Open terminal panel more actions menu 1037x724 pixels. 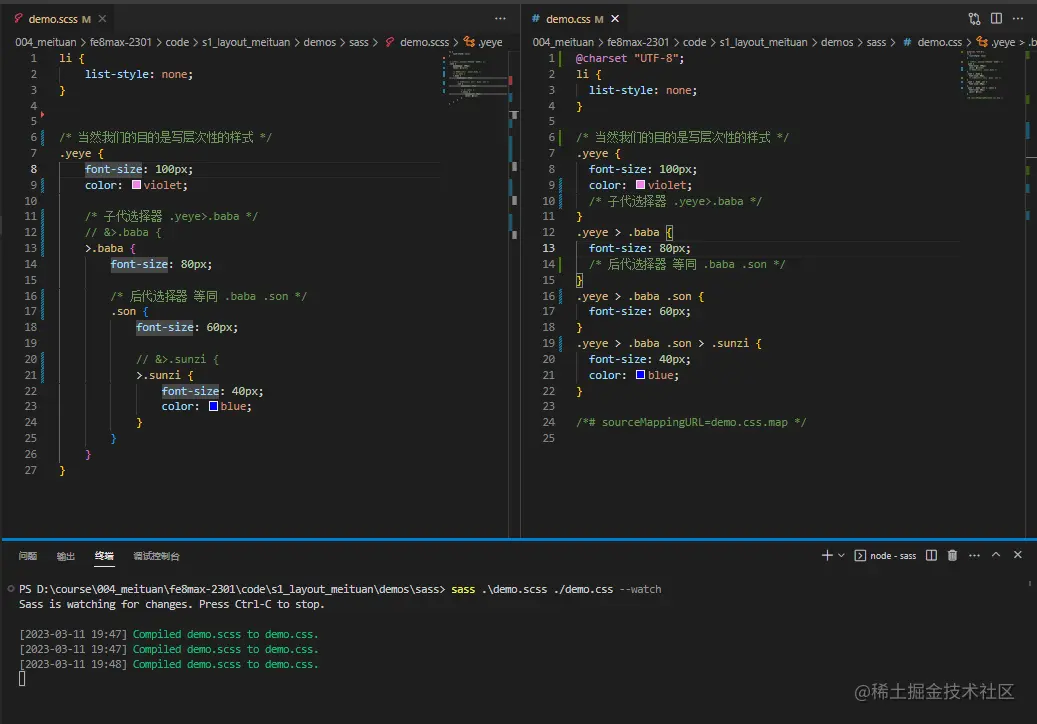974,555
